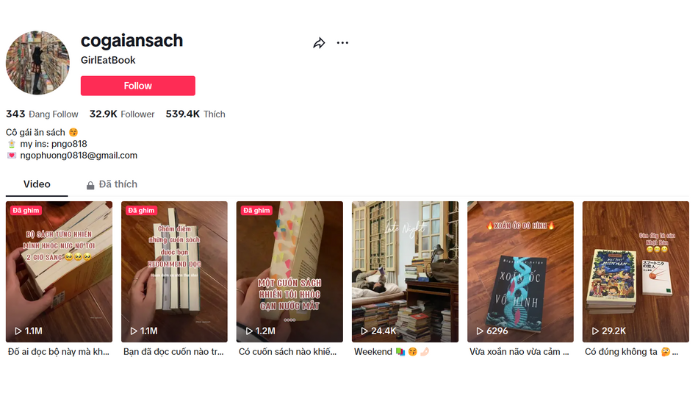Click the Đã ghim badge on third video
This screenshot has width=700, height=400.
(x=257, y=210)
